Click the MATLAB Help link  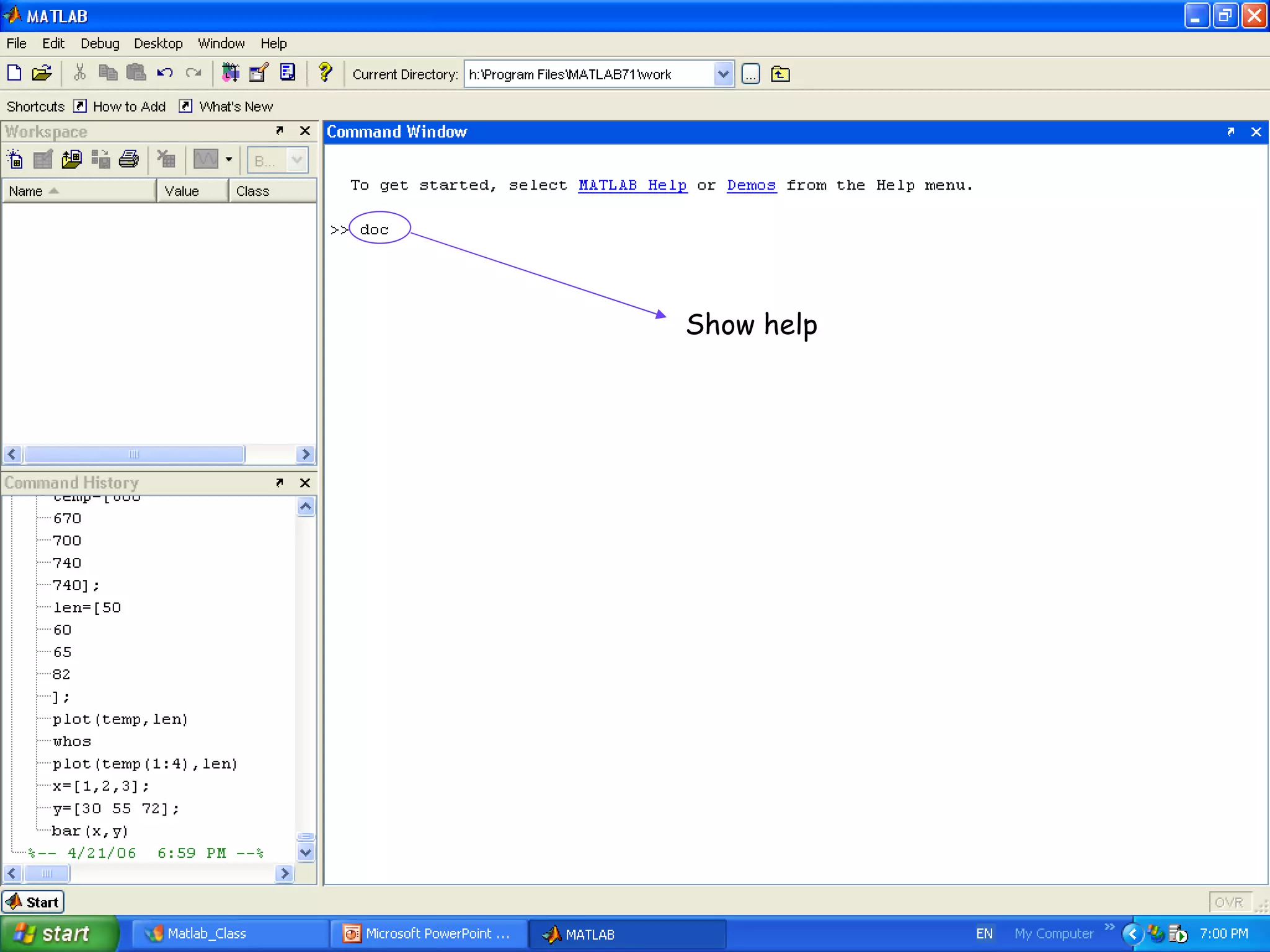633,185
